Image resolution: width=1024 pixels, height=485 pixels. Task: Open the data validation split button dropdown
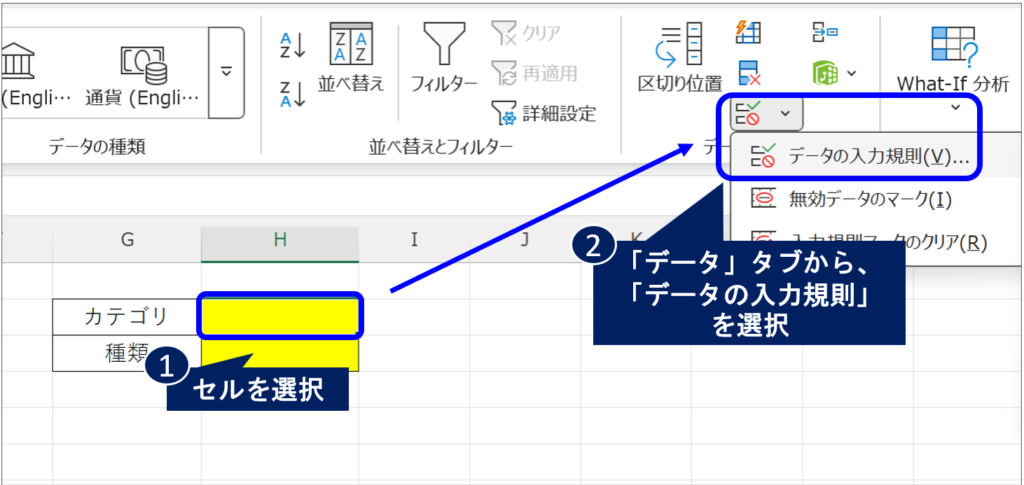785,114
